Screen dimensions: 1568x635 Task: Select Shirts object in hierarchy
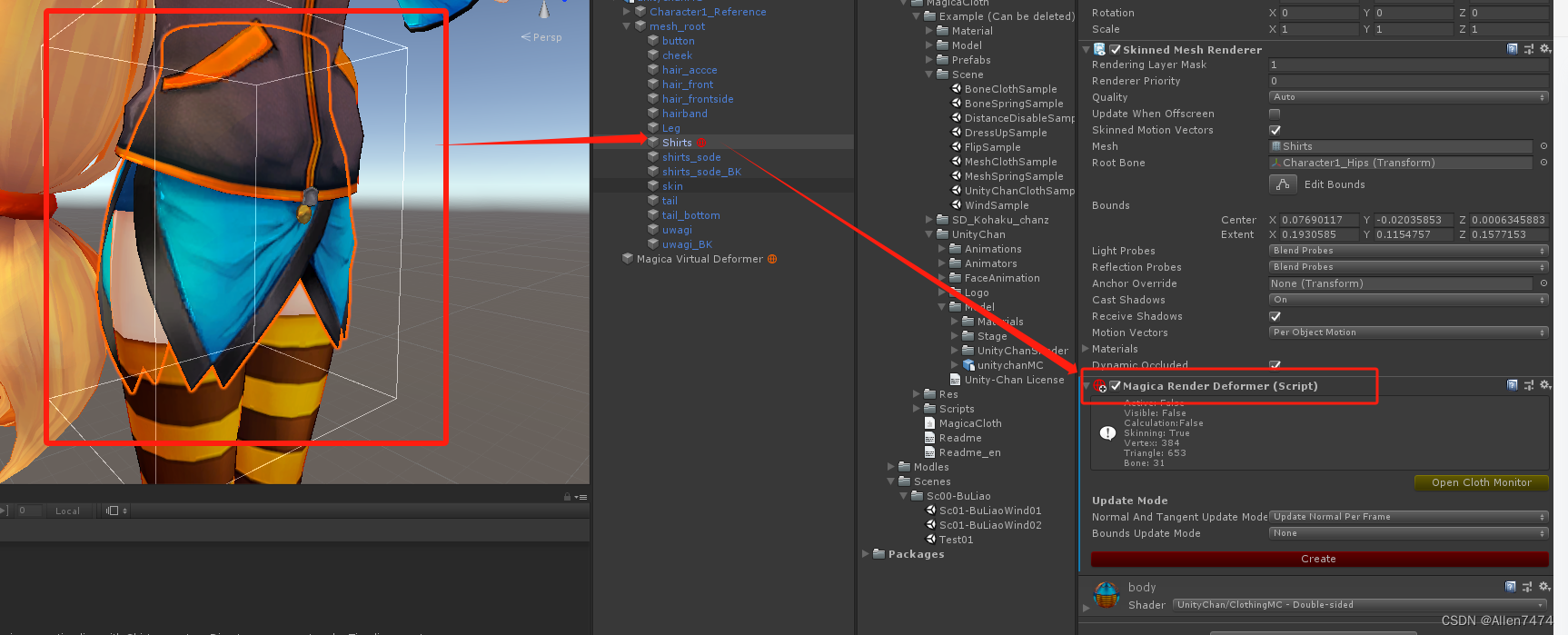(677, 143)
